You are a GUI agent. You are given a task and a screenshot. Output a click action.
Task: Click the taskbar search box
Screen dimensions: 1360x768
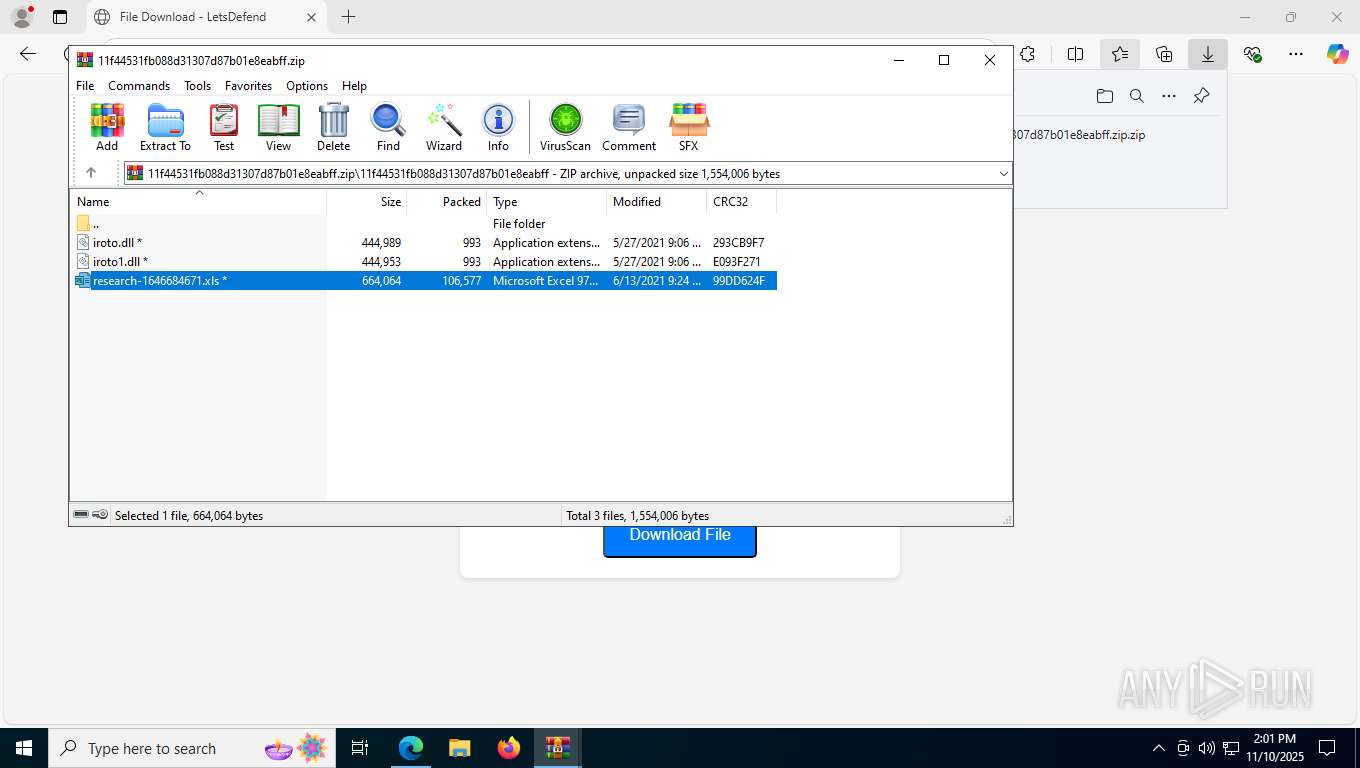tap(192, 748)
